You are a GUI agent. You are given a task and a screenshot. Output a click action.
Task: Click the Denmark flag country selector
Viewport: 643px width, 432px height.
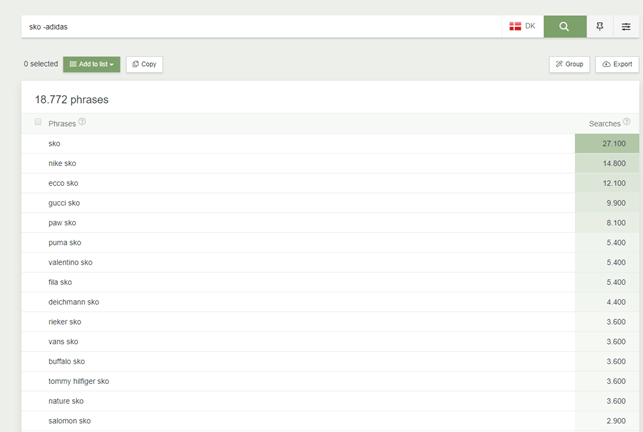(522, 27)
